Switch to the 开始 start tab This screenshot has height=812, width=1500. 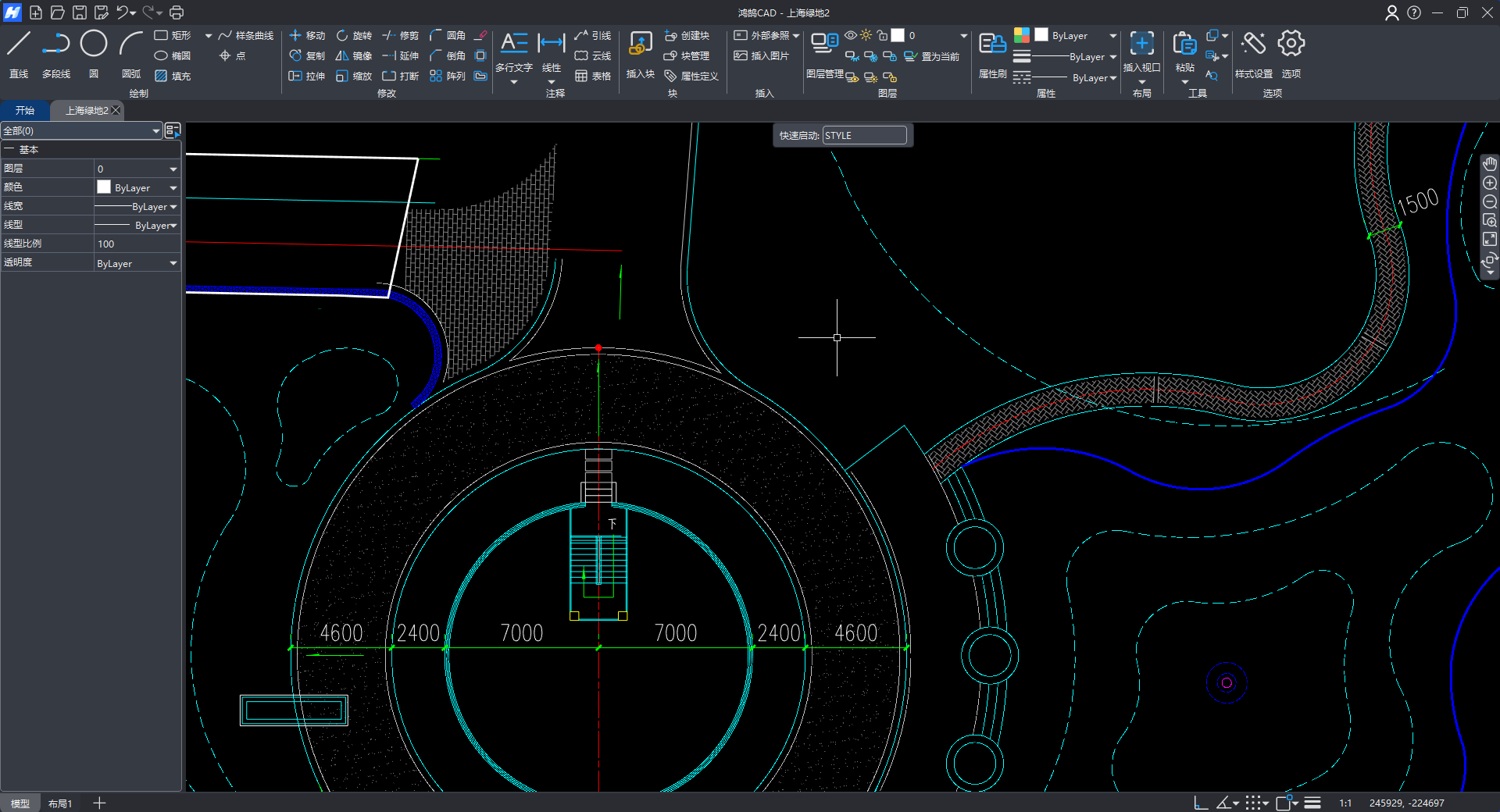[x=25, y=110]
